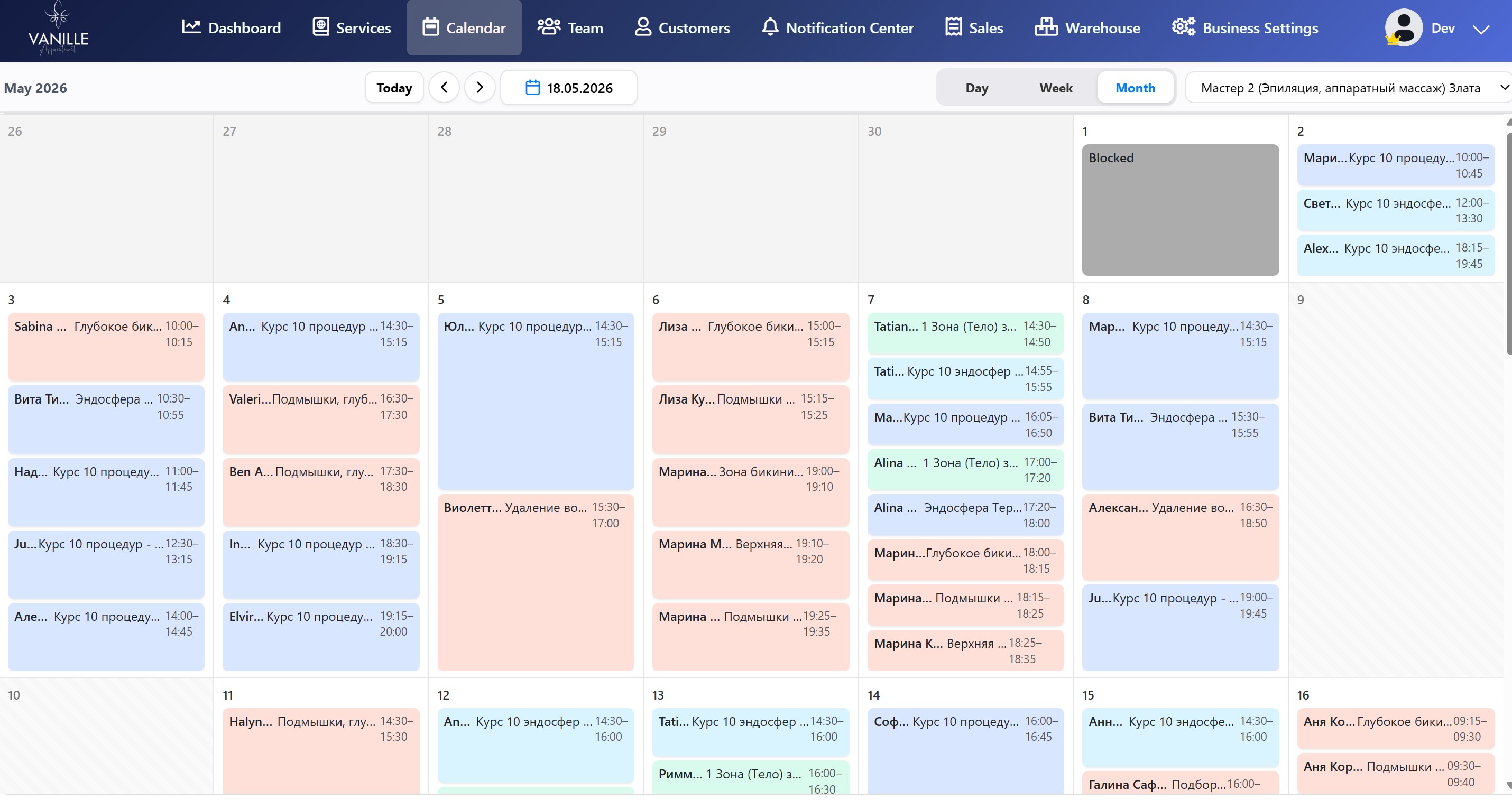Open Лиза Глубокое бики... 15:00–15:15 appointment
The image size is (1512, 800).
(x=751, y=347)
